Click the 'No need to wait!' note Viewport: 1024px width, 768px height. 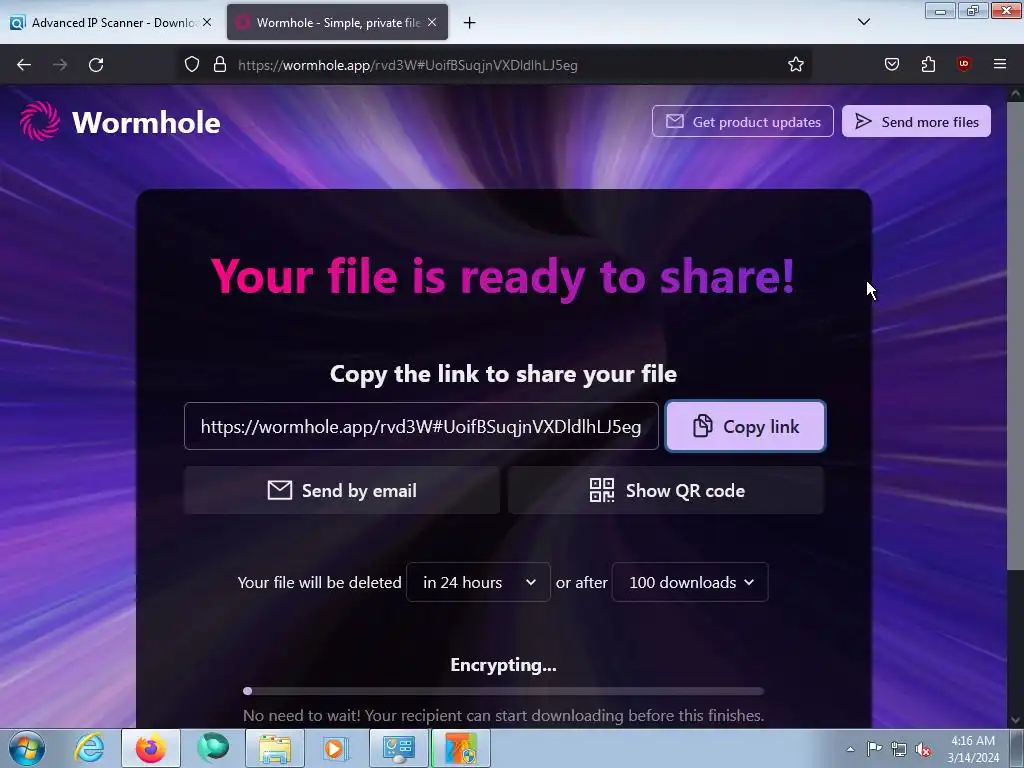pyautogui.click(x=503, y=715)
